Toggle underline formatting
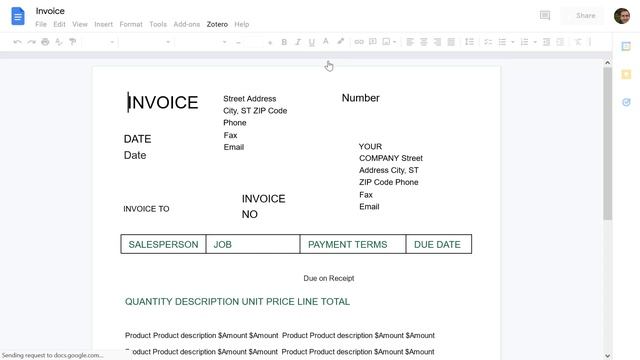The width and height of the screenshot is (640, 360). coord(312,42)
